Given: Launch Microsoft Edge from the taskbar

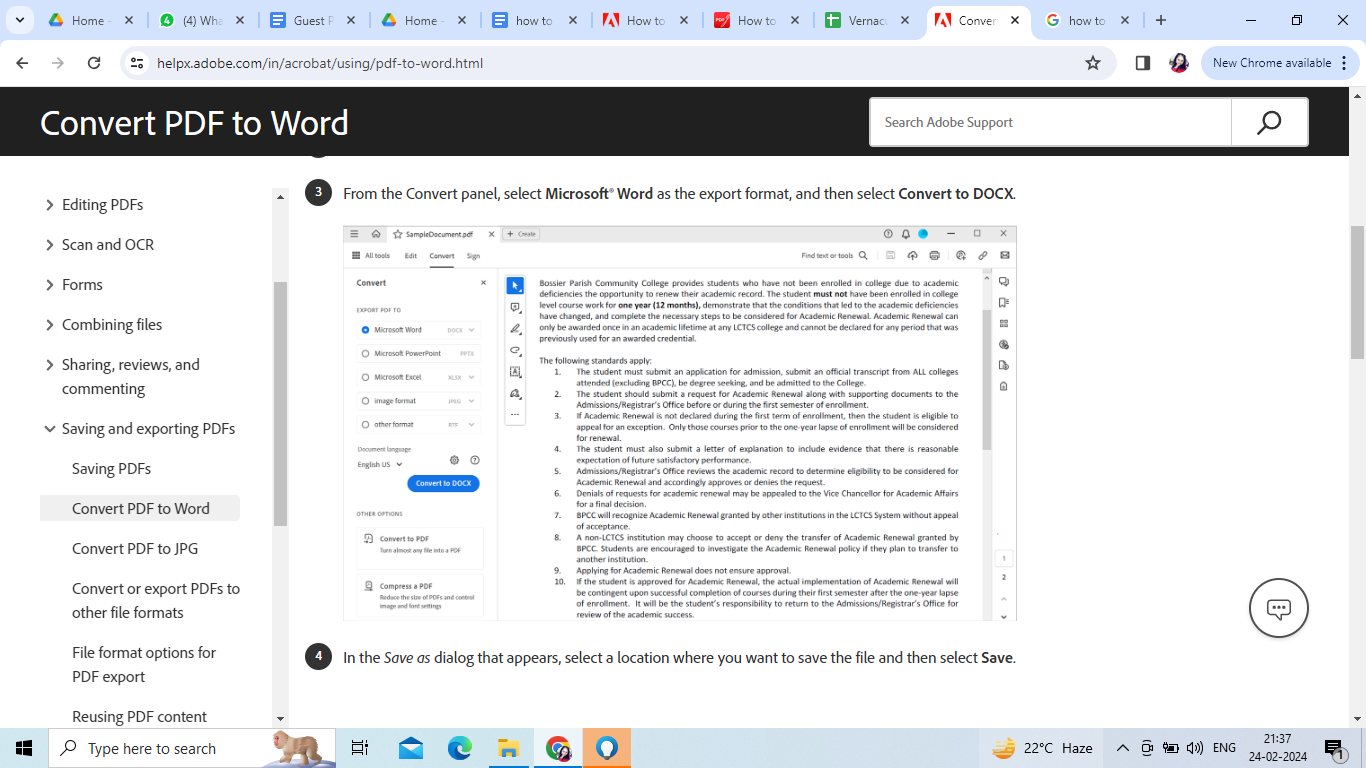Looking at the screenshot, I should point(459,748).
